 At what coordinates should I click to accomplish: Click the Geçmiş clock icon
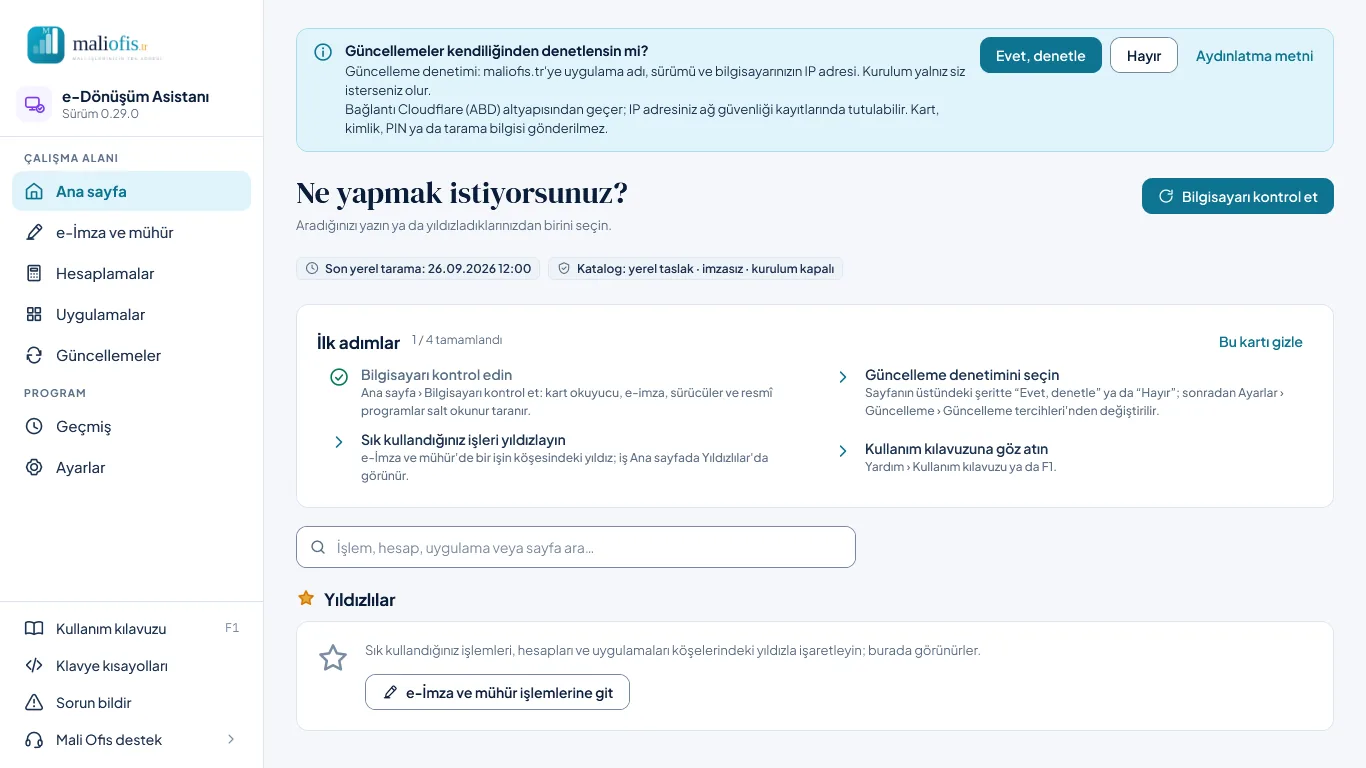point(34,426)
